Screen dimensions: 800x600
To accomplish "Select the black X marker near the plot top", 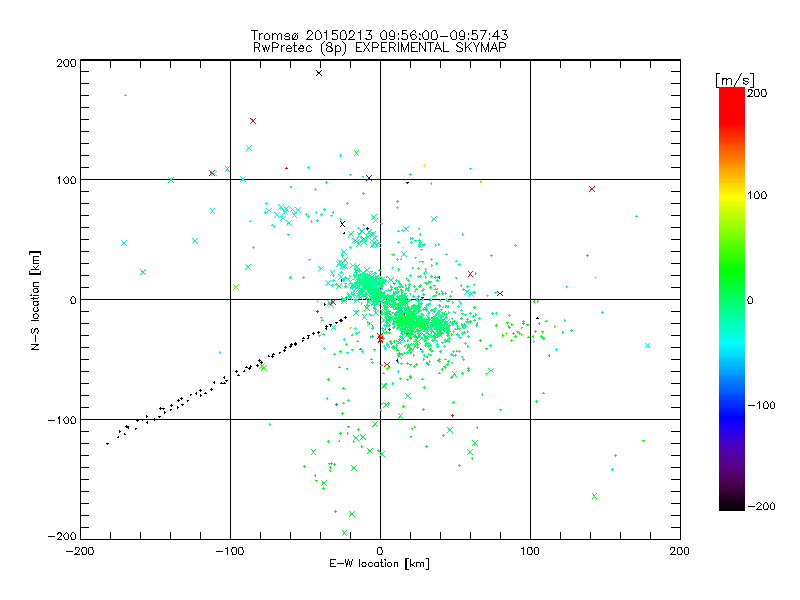I will (319, 73).
